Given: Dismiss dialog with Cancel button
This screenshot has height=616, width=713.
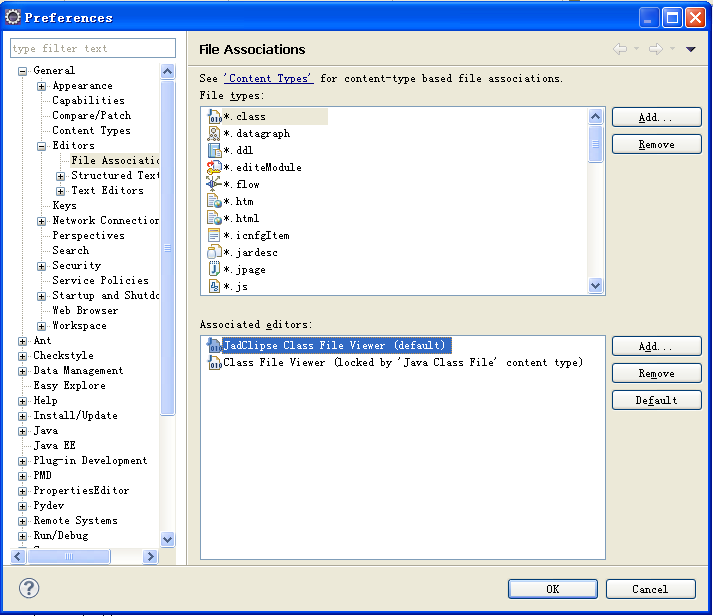Looking at the screenshot, I should click(650, 589).
